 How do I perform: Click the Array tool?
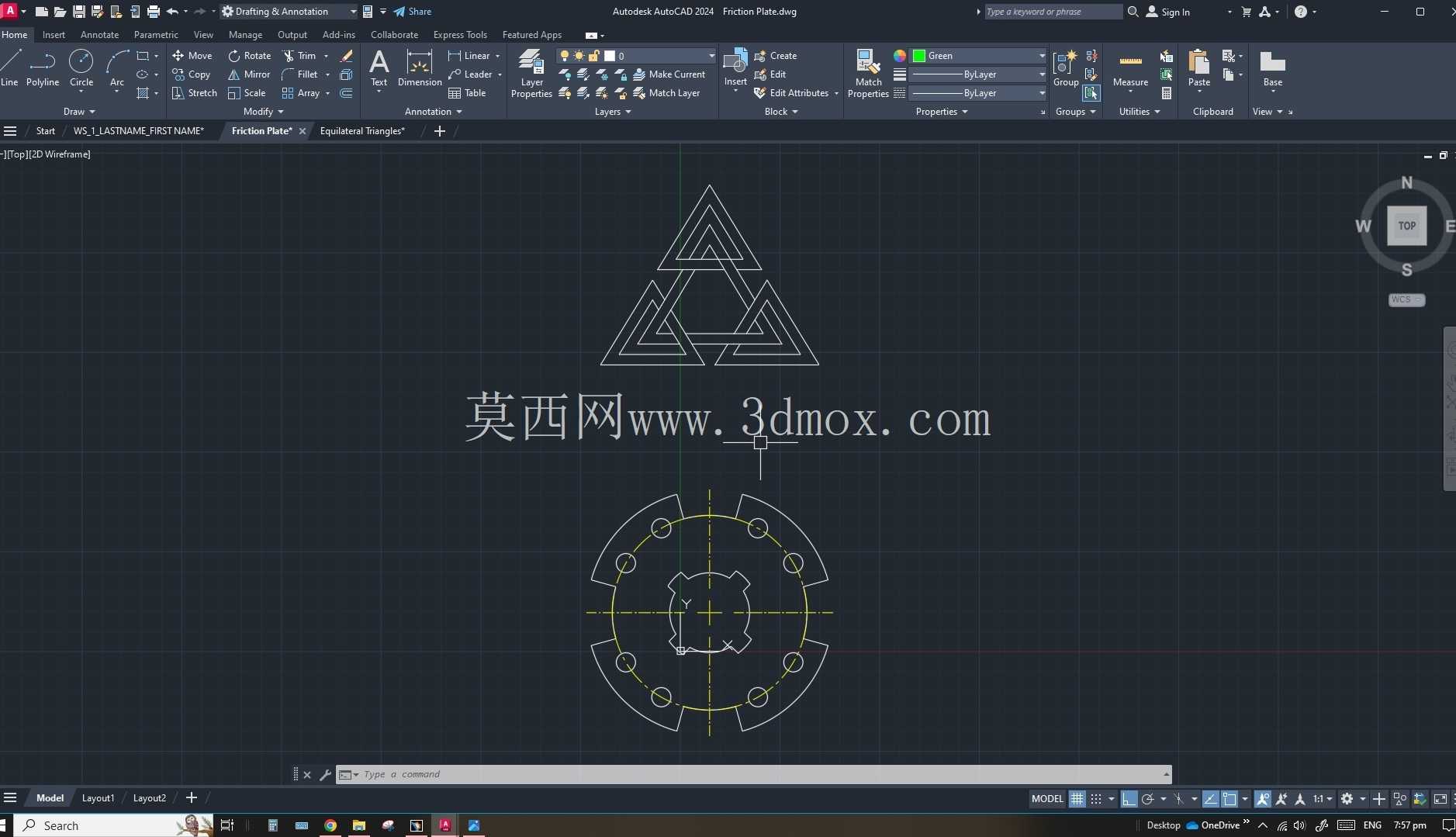click(x=301, y=93)
